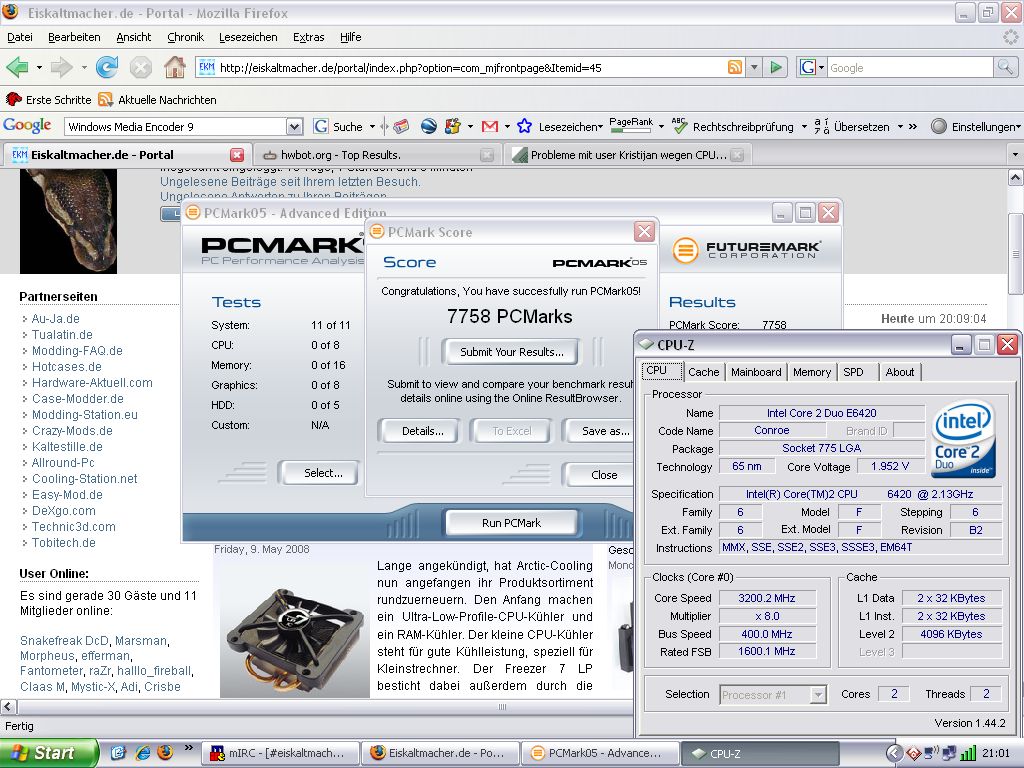The height and width of the screenshot is (768, 1024).
Task: Close the Eiskaltmacher.de Portal tab
Action: [237, 155]
